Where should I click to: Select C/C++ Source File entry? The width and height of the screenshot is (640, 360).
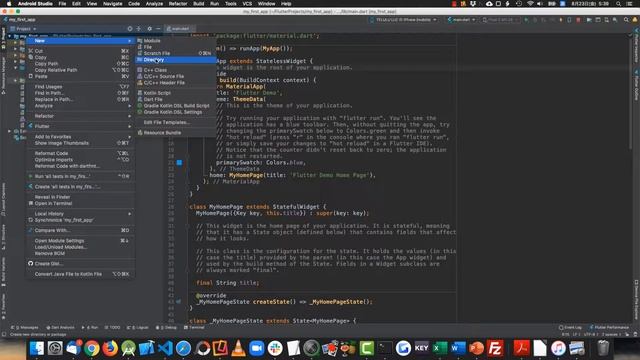[176, 76]
